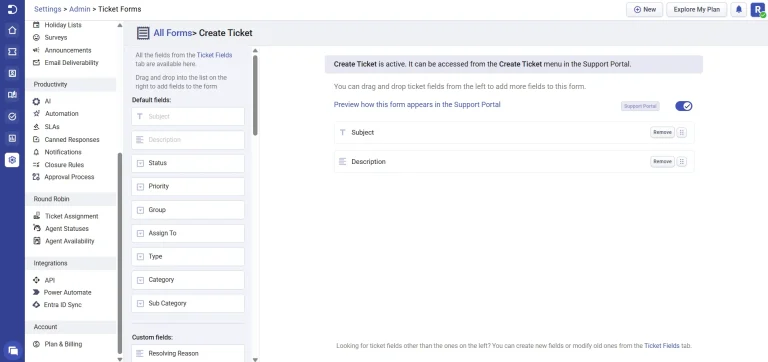Viewport: 768px width, 362px height.
Task: Select the Sub Category default field
Action: point(188,303)
